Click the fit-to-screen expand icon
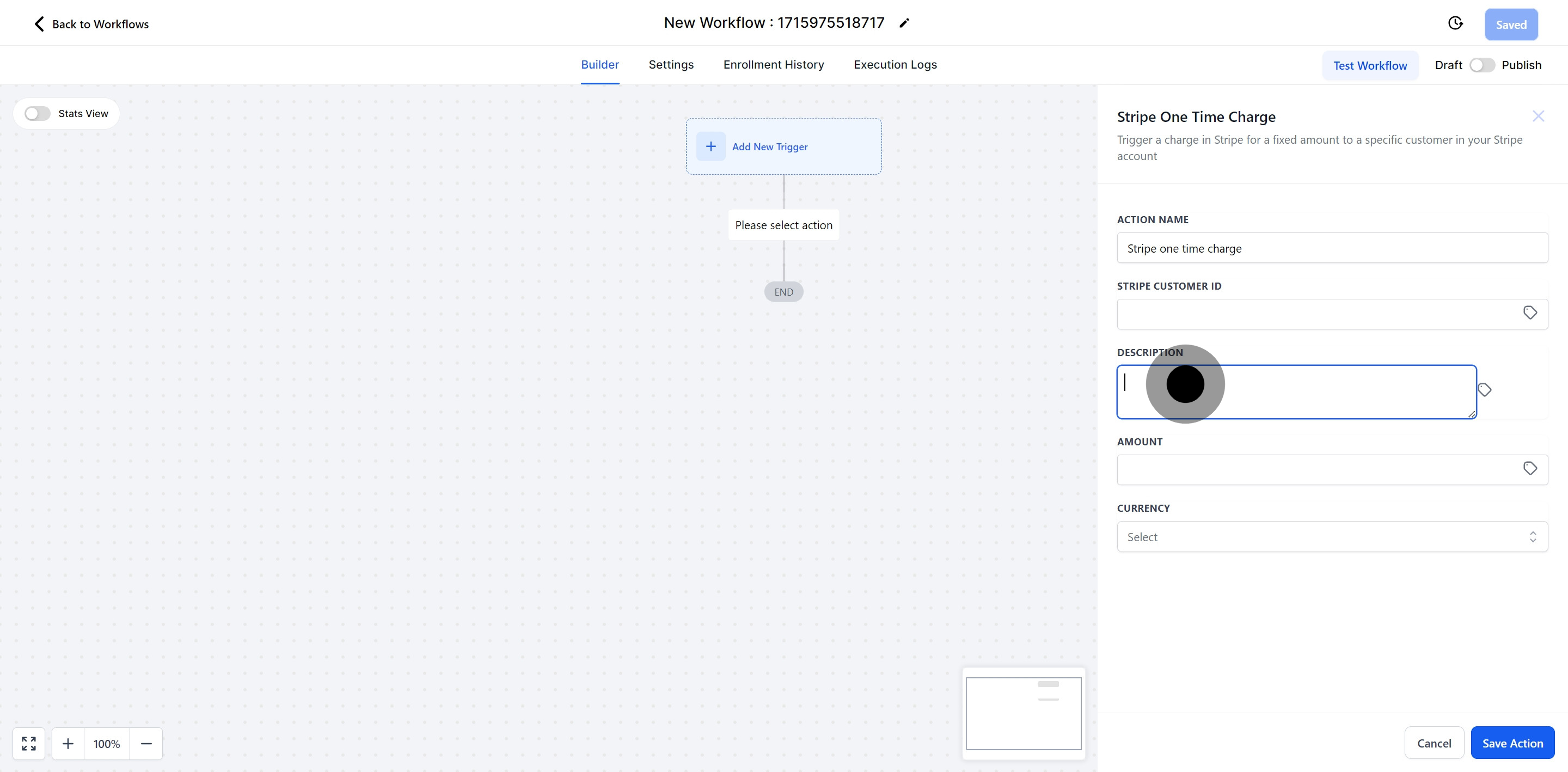 click(29, 743)
